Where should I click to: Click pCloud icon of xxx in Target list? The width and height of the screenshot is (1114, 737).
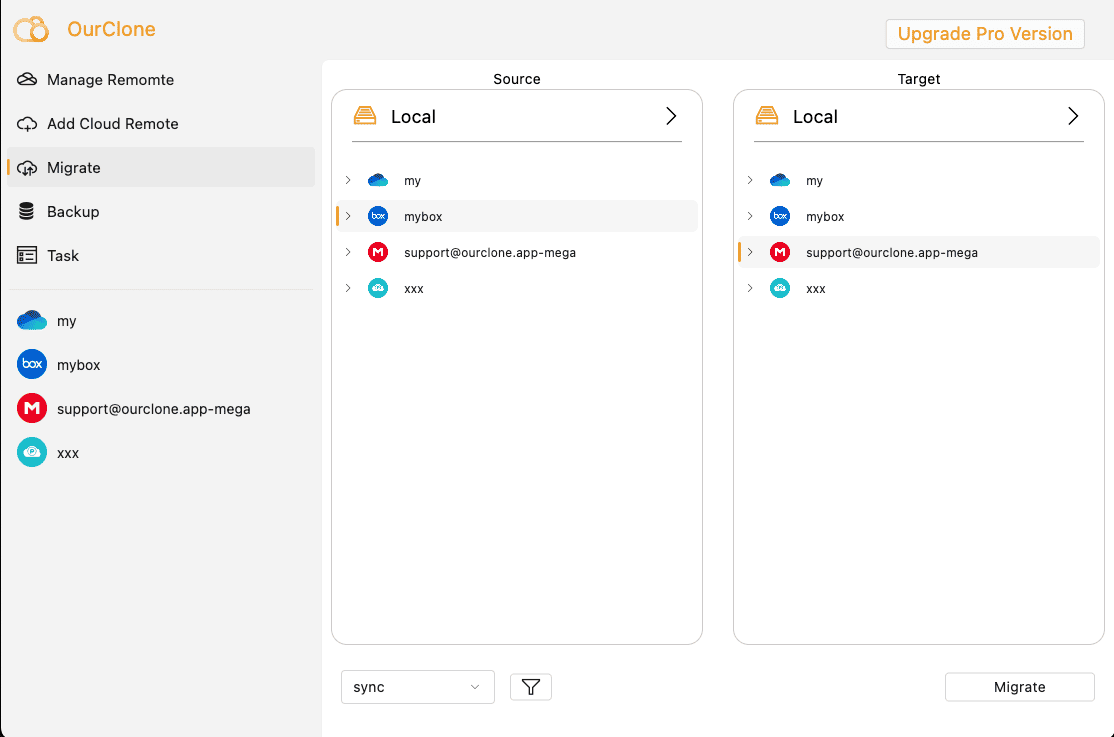click(x=780, y=288)
